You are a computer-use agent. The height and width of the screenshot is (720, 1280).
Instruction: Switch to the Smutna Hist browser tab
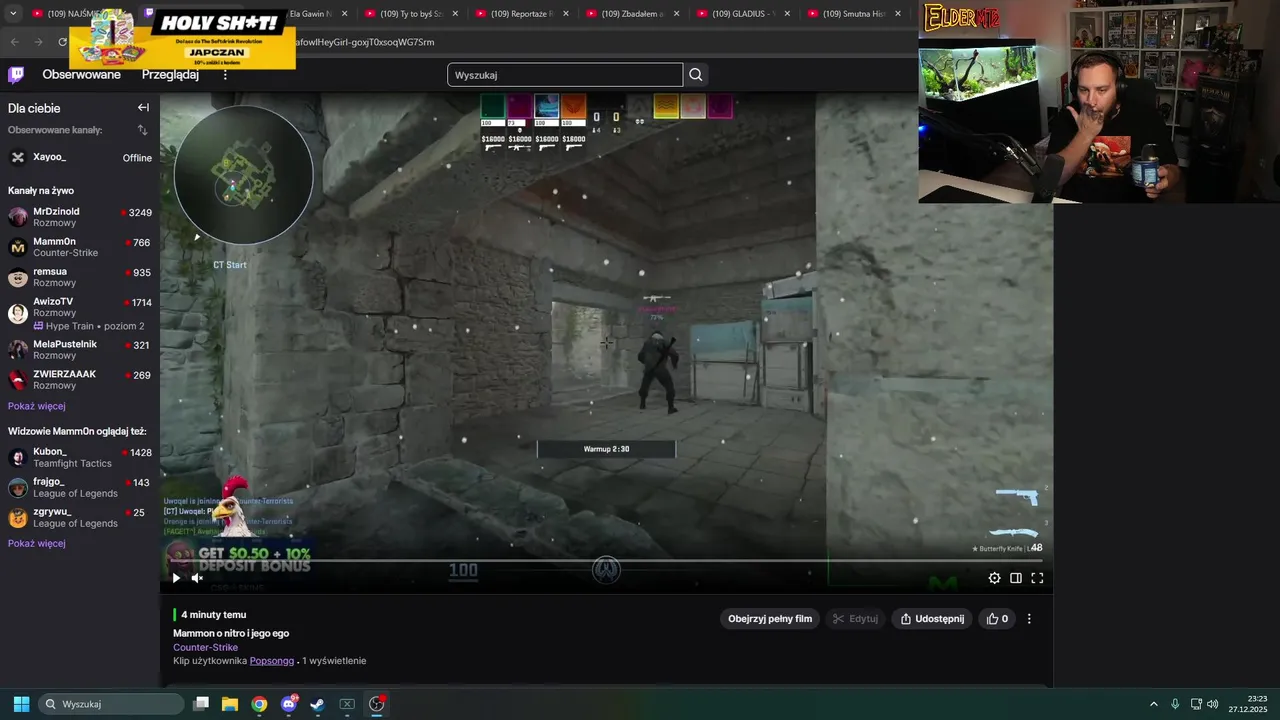click(x=853, y=14)
